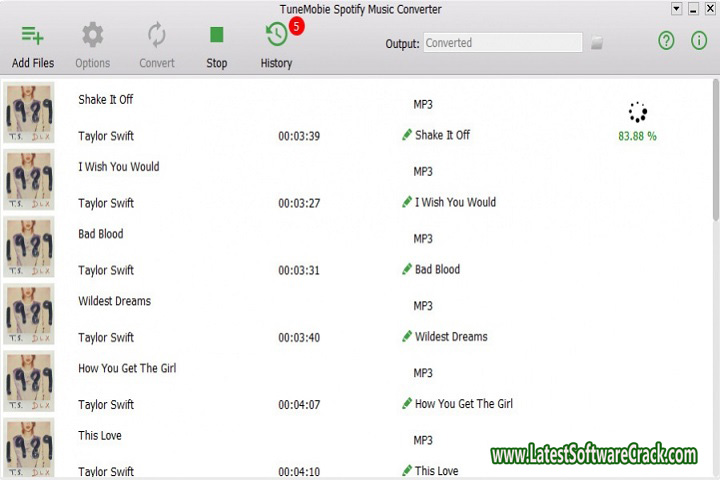The width and height of the screenshot is (720, 480).
Task: Click pencil icon for How You Get The Girl
Action: [x=406, y=403]
